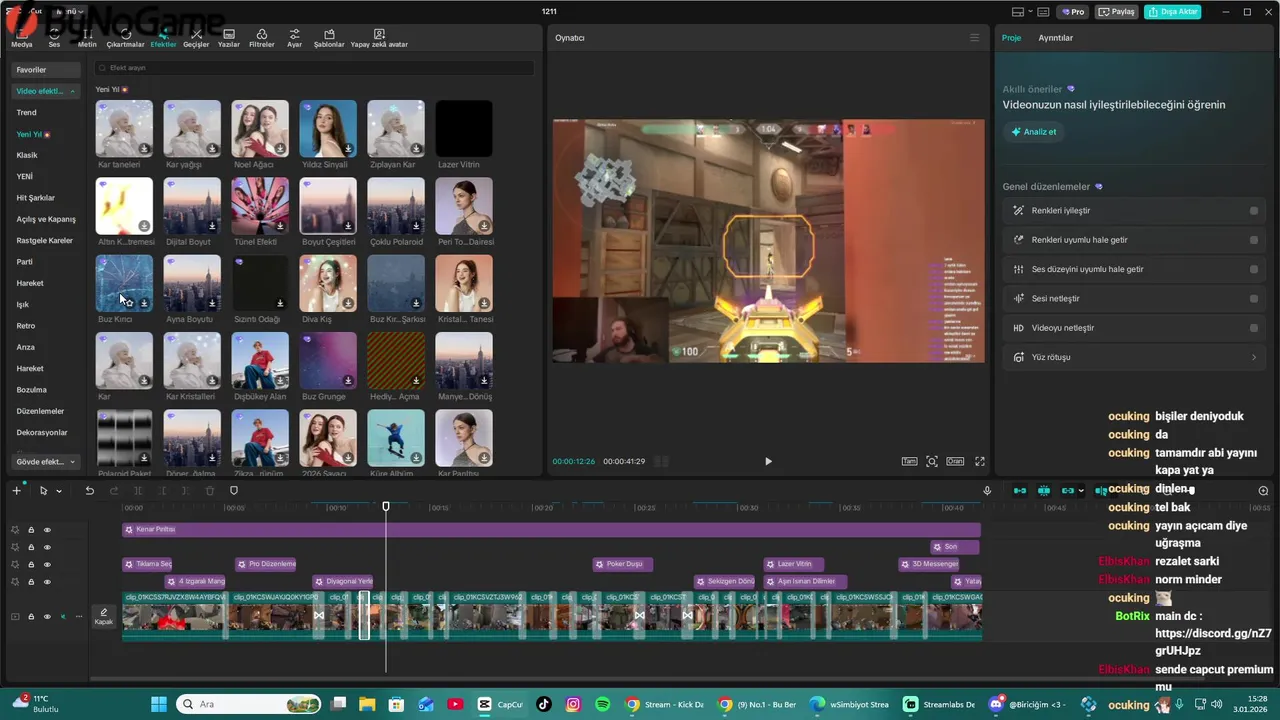
Task: Undo the last edit in timeline toolbar
Action: click(x=89, y=491)
